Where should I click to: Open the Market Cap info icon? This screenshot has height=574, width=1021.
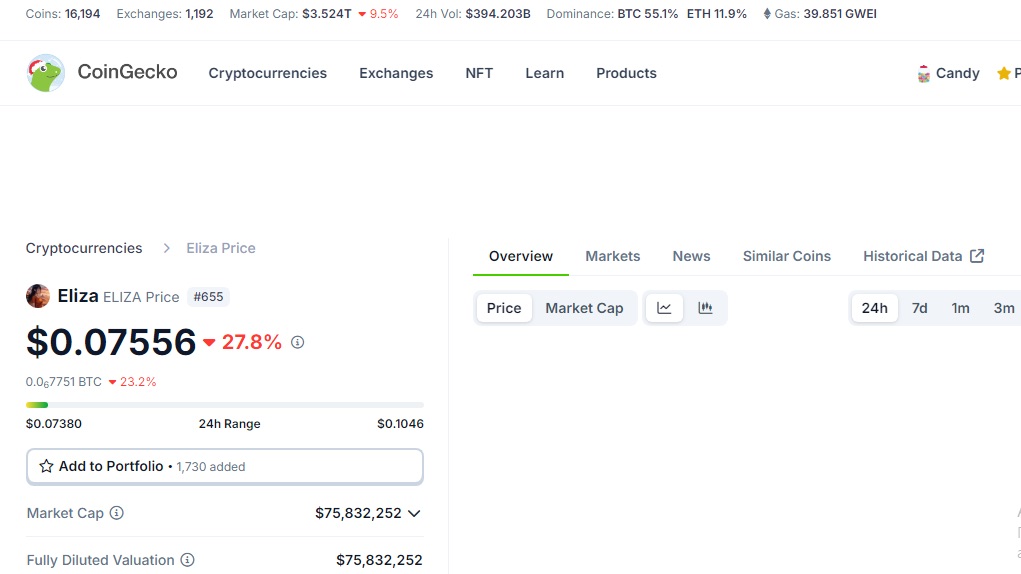pyautogui.click(x=117, y=513)
